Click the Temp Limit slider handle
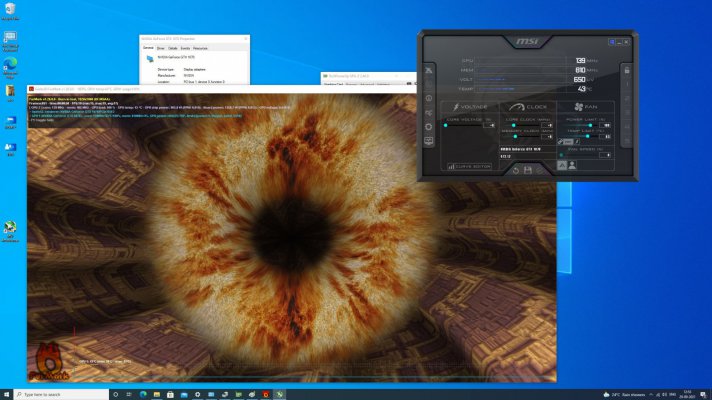712x400 pixels. (588, 137)
